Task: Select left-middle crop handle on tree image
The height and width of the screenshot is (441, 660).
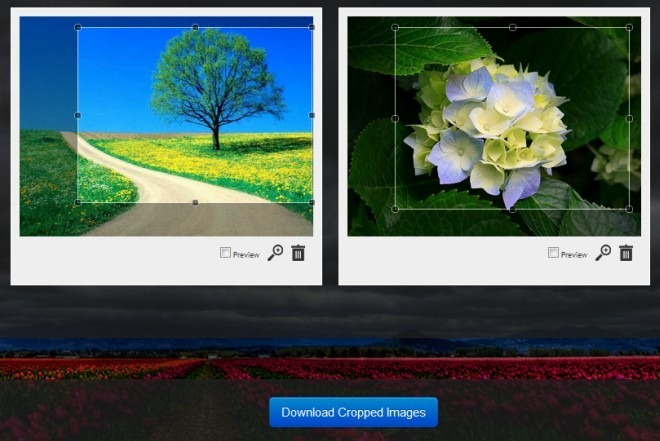Action: tap(77, 115)
